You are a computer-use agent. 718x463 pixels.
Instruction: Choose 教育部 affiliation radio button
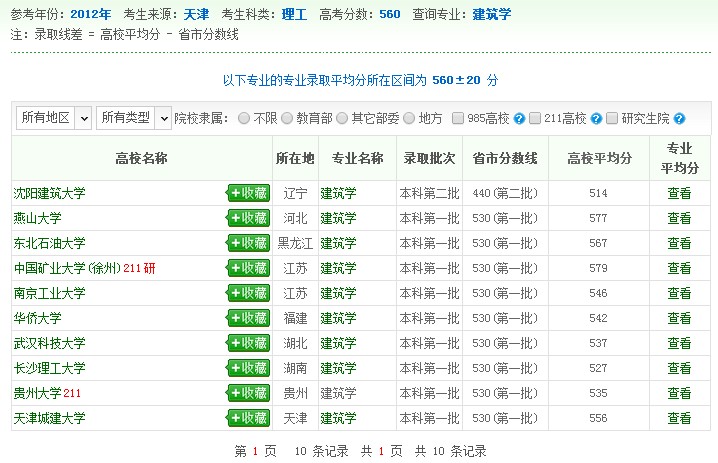(287, 119)
